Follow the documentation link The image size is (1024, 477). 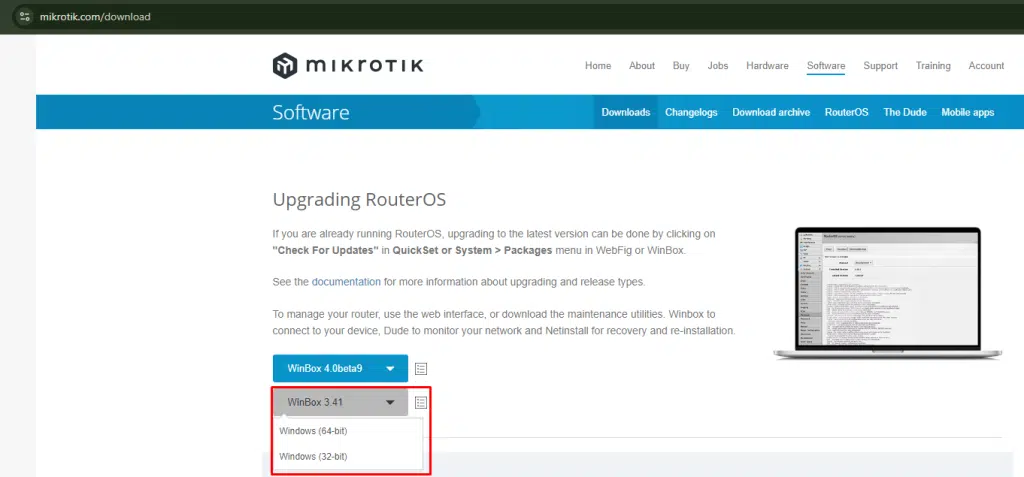tap(346, 282)
